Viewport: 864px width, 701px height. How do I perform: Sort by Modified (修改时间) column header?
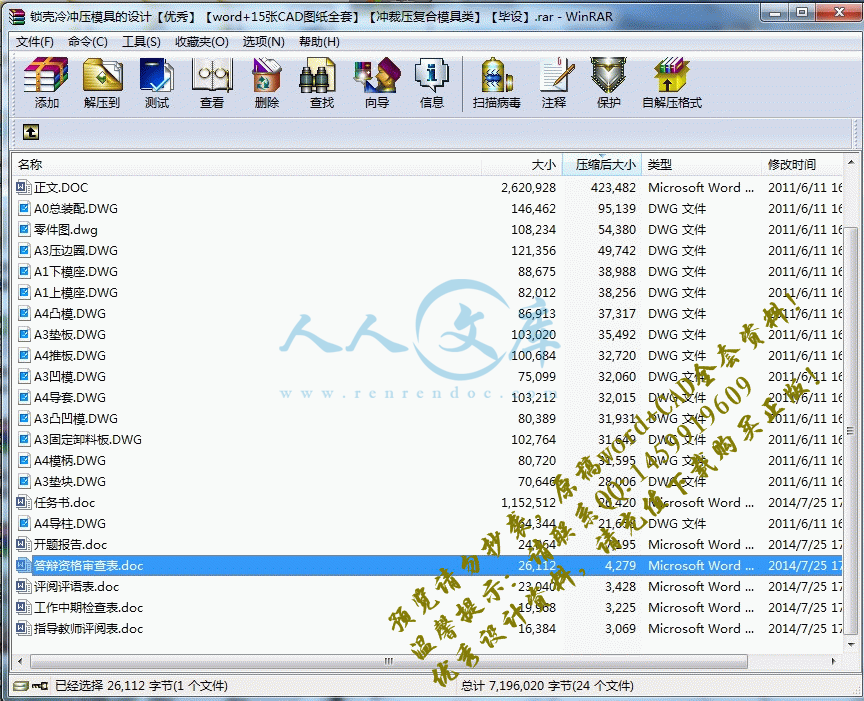point(802,164)
